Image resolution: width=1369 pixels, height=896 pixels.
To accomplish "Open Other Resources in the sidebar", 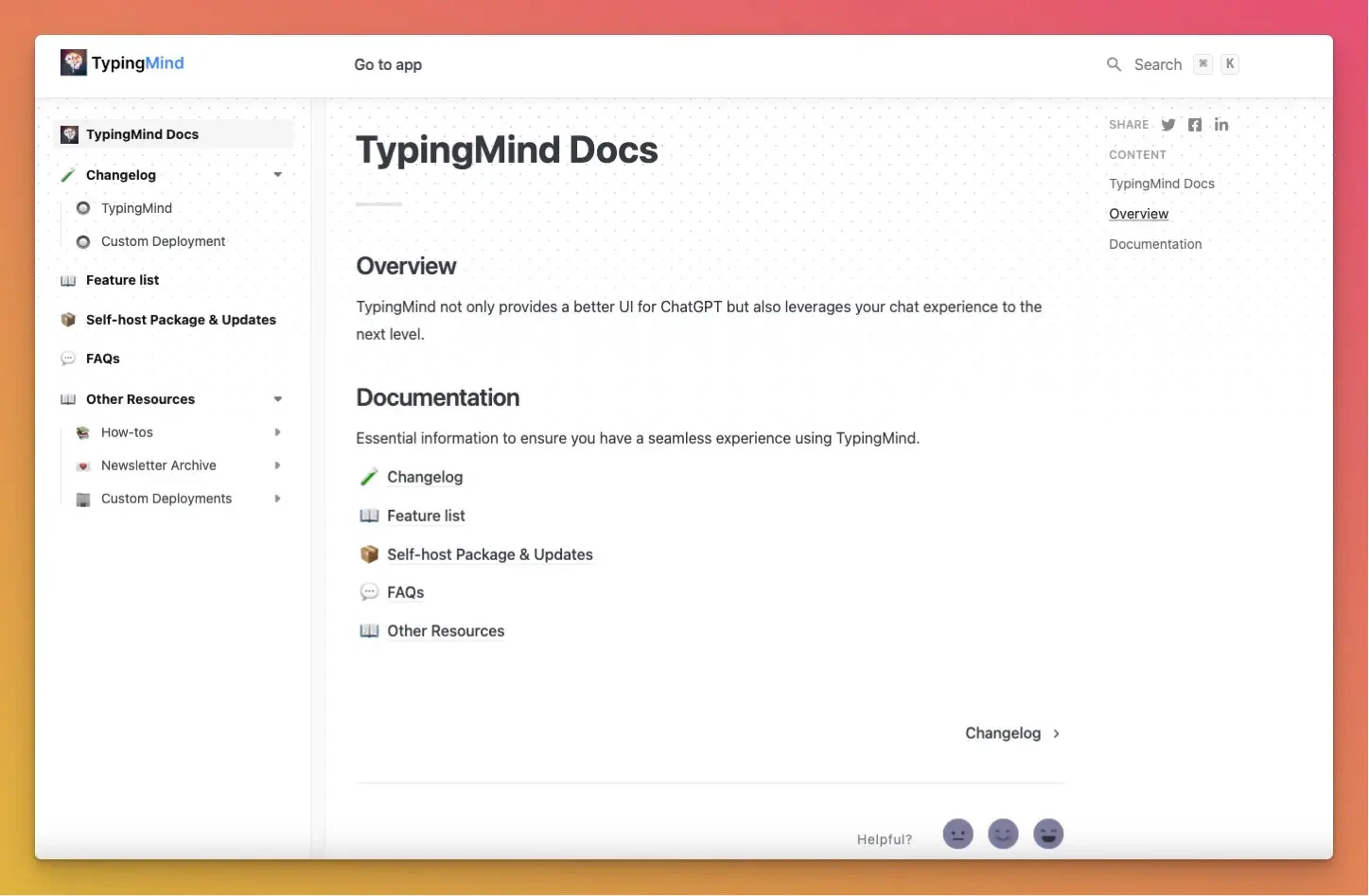I will click(140, 399).
